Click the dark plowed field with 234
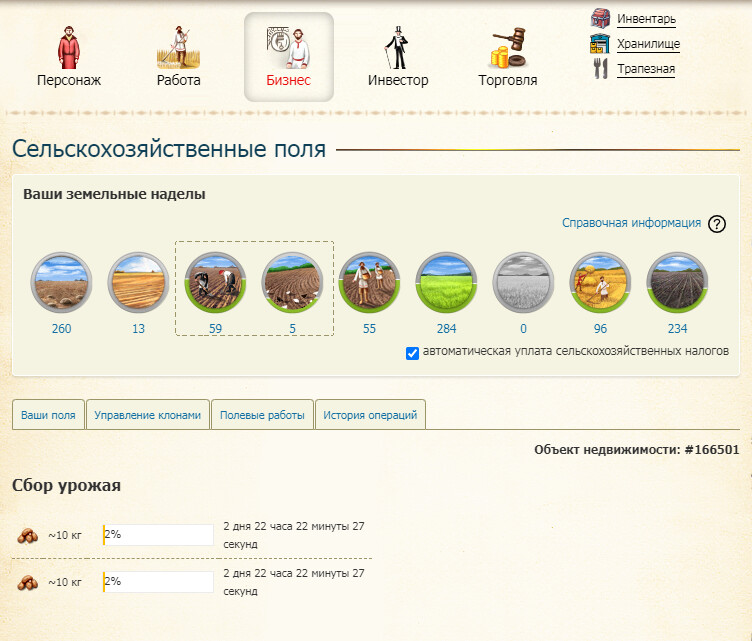 [677, 283]
